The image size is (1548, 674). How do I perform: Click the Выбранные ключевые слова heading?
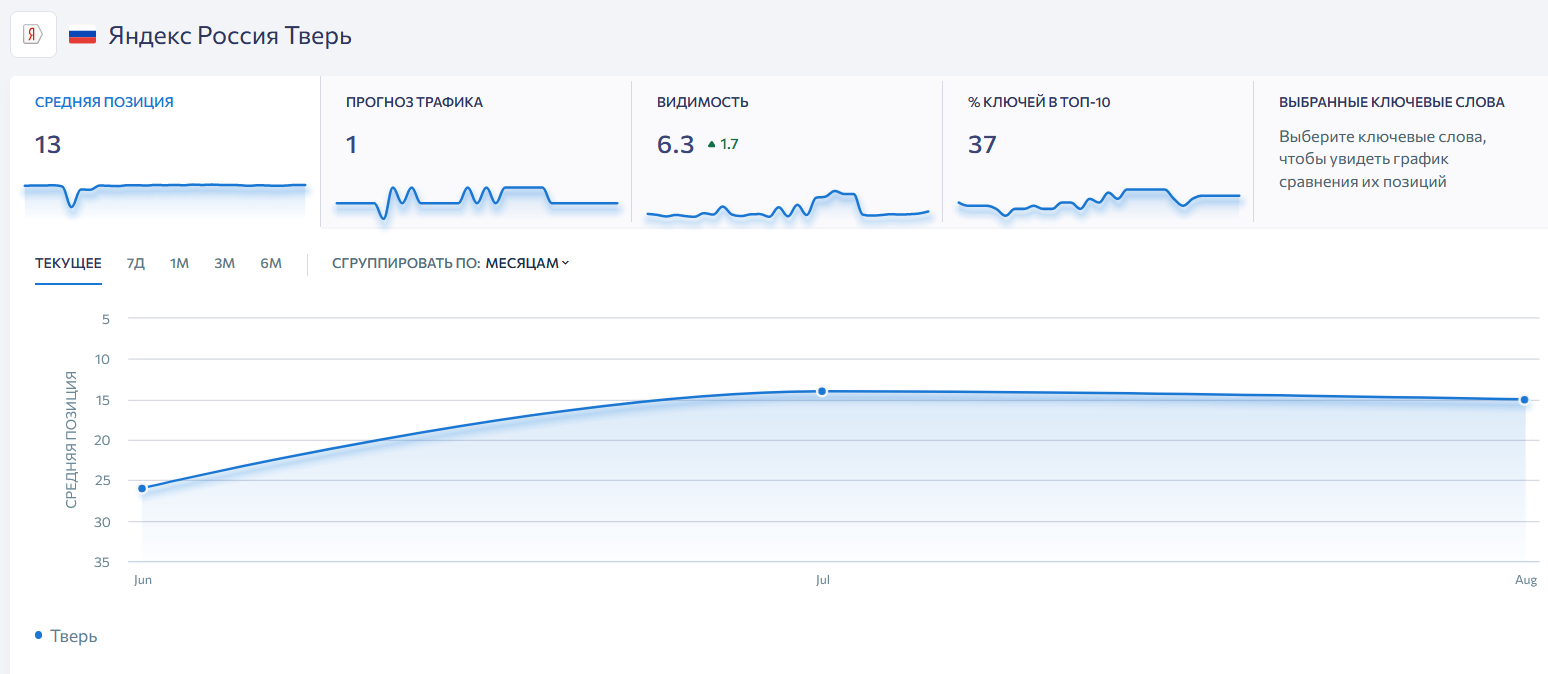point(1392,102)
